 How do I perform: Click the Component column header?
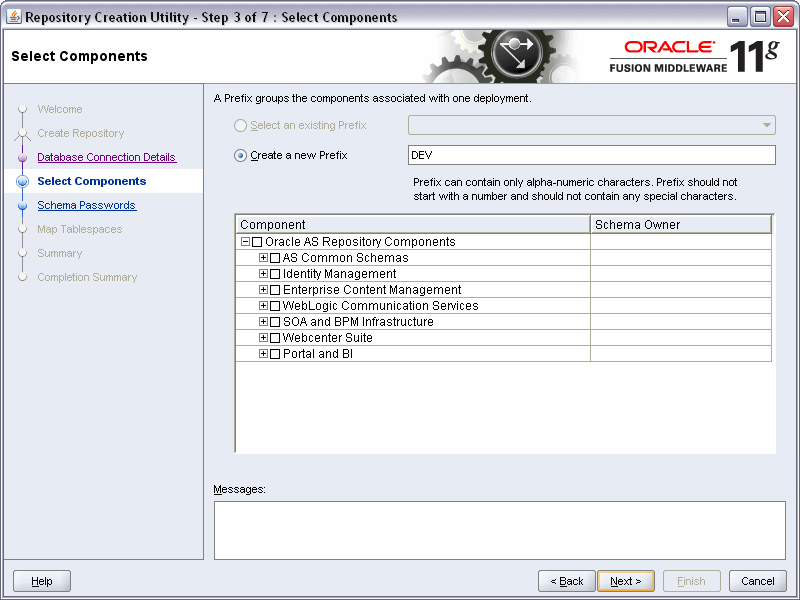point(413,224)
